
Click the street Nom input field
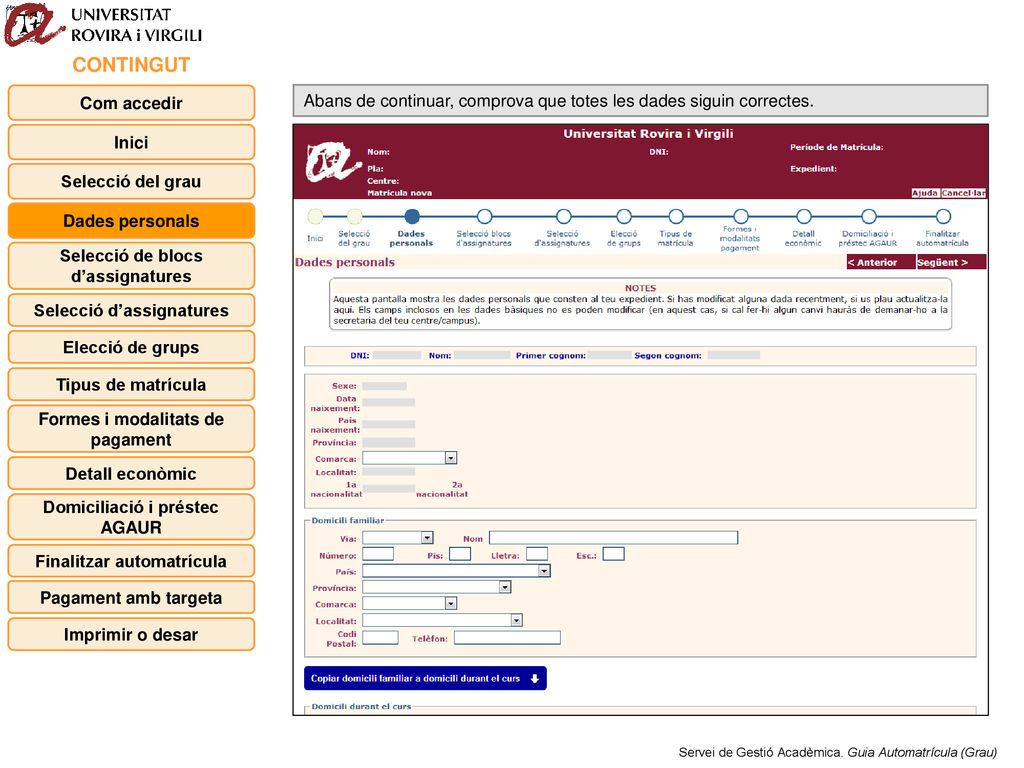pyautogui.click(x=613, y=537)
